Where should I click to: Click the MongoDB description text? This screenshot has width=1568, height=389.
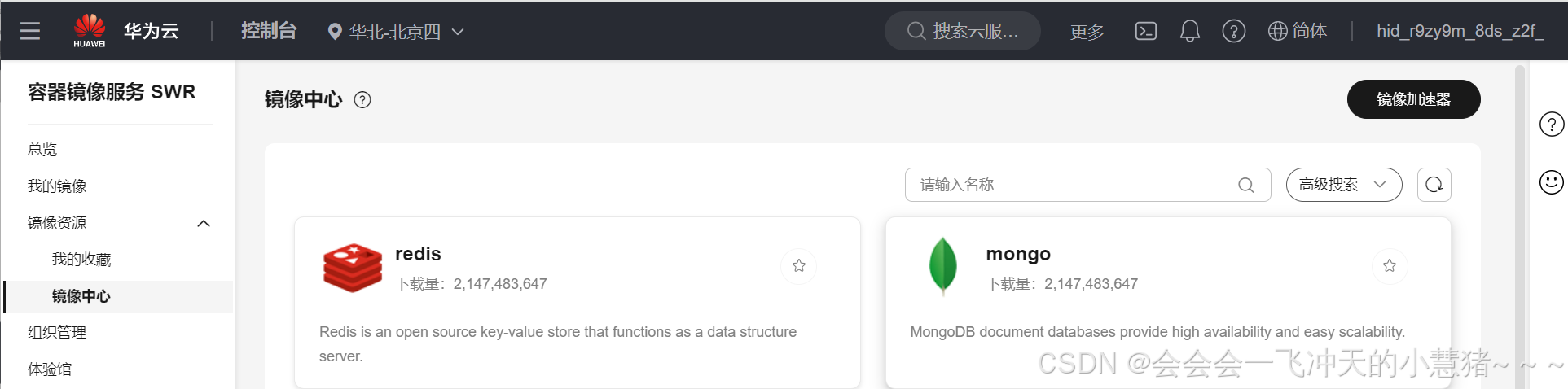coord(1157,332)
